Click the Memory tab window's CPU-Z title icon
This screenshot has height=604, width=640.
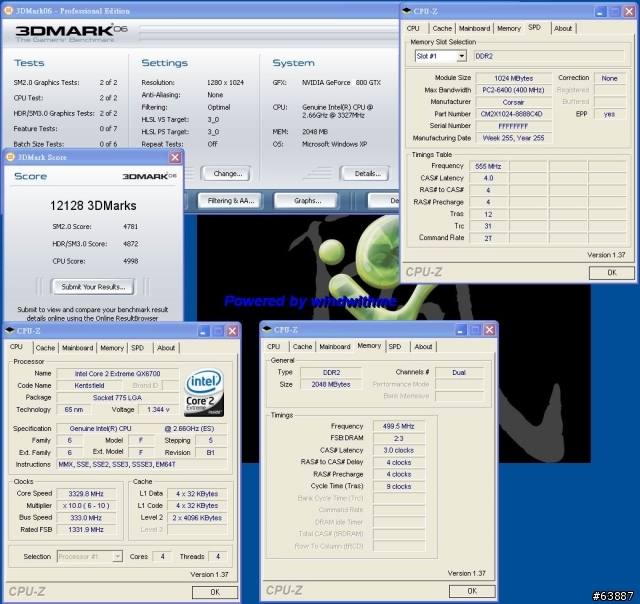pos(267,329)
